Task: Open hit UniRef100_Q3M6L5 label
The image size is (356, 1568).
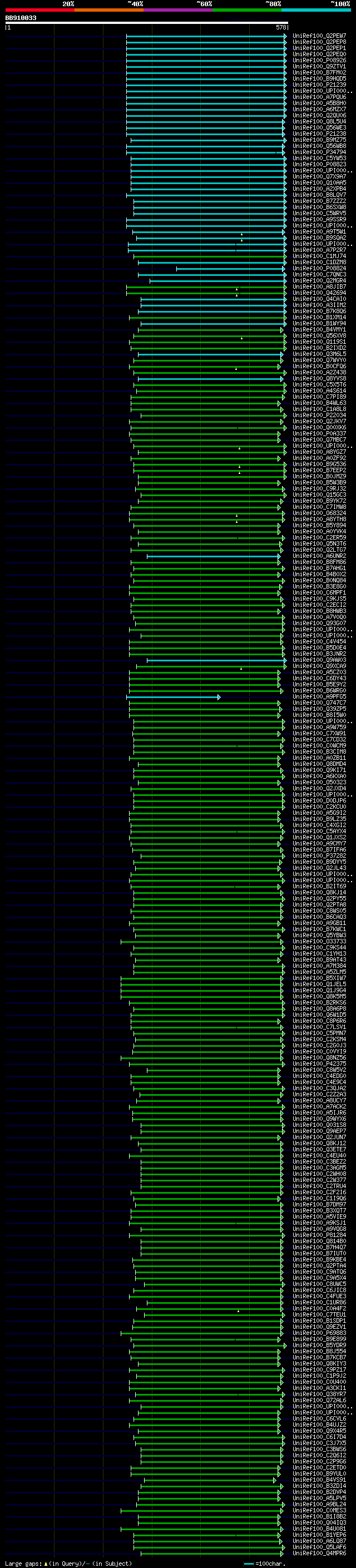Action: click(319, 354)
